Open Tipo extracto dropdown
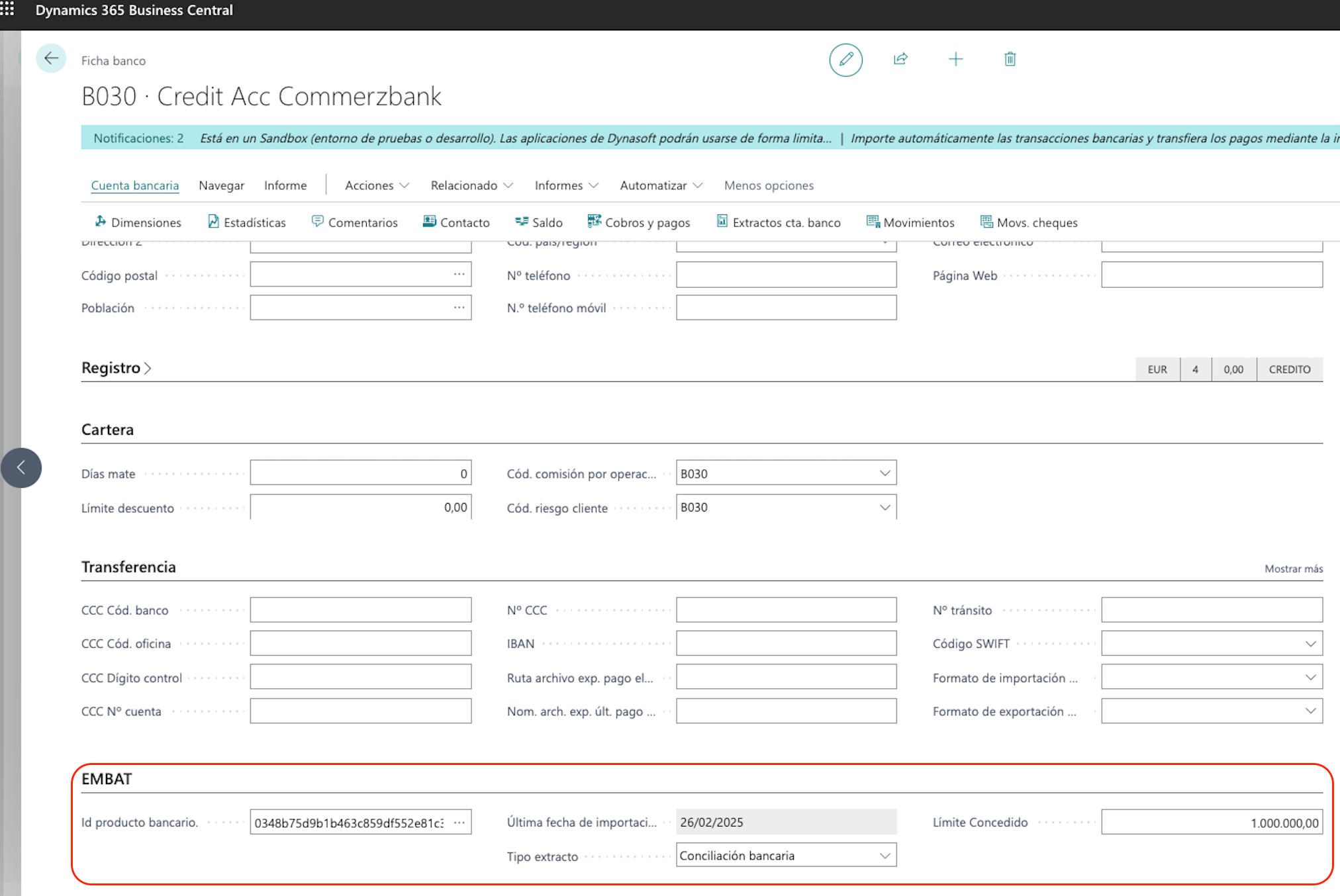 click(x=885, y=856)
